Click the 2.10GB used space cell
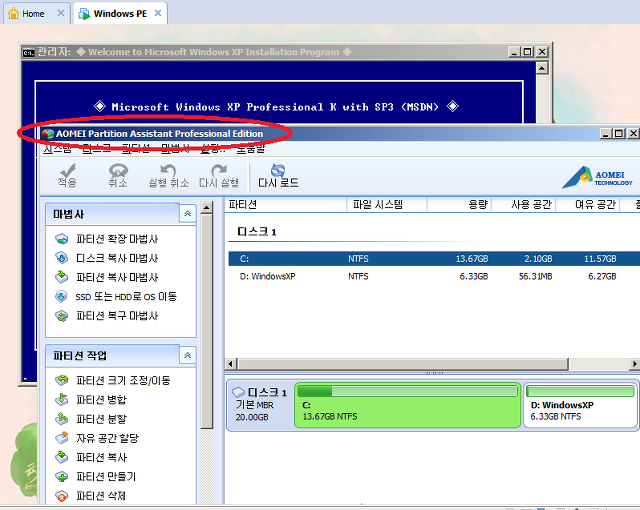The height and width of the screenshot is (510, 640). pyautogui.click(x=538, y=259)
